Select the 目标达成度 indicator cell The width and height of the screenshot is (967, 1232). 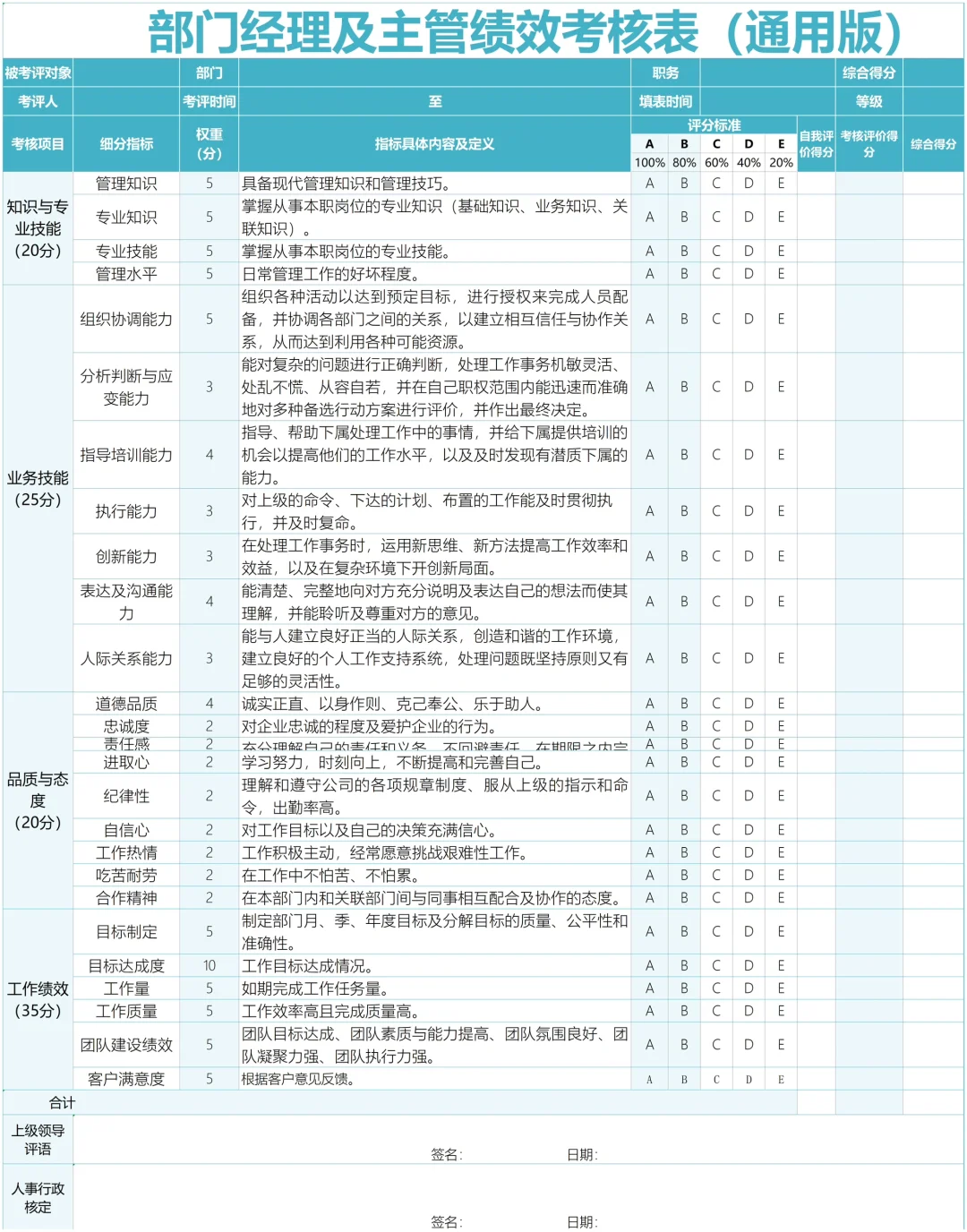tap(126, 966)
